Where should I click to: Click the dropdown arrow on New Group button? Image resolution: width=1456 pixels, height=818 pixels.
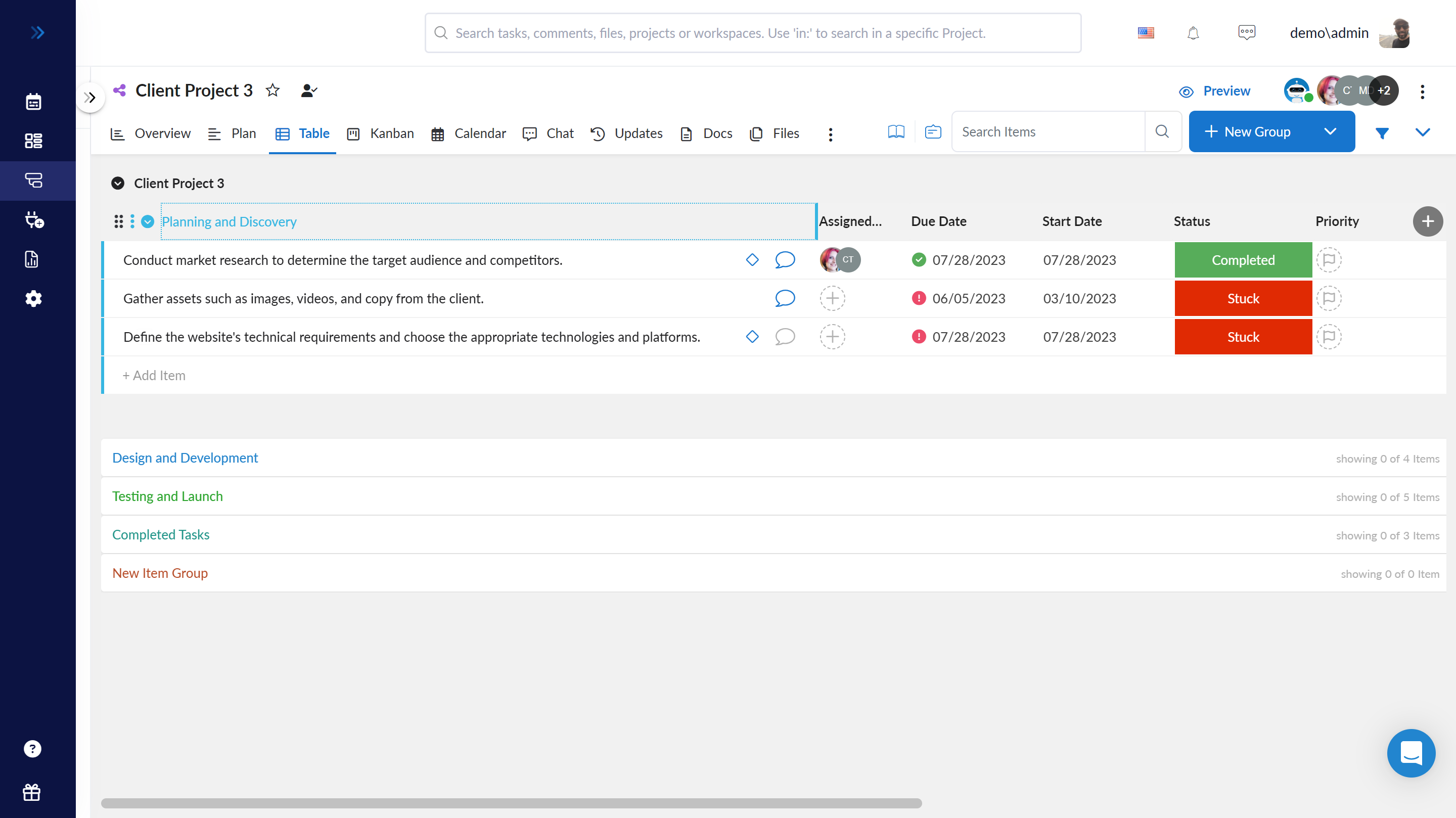pyautogui.click(x=1331, y=131)
